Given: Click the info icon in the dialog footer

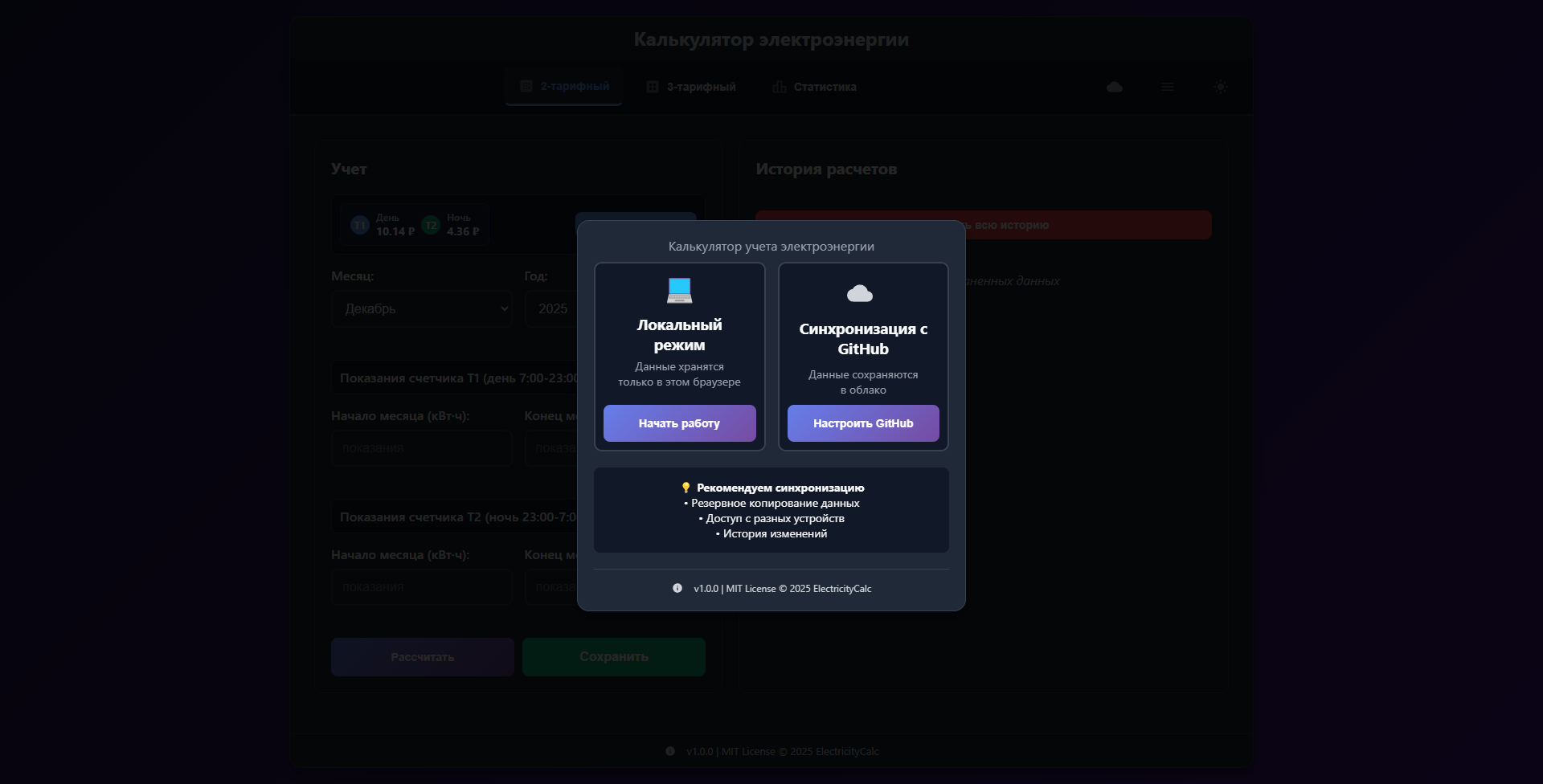Looking at the screenshot, I should click(677, 588).
